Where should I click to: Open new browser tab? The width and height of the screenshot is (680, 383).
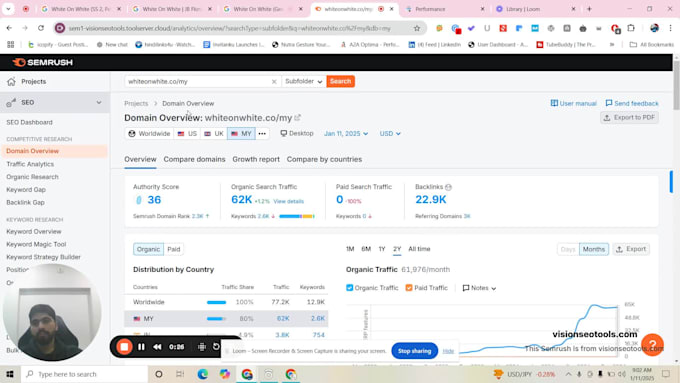(589, 9)
